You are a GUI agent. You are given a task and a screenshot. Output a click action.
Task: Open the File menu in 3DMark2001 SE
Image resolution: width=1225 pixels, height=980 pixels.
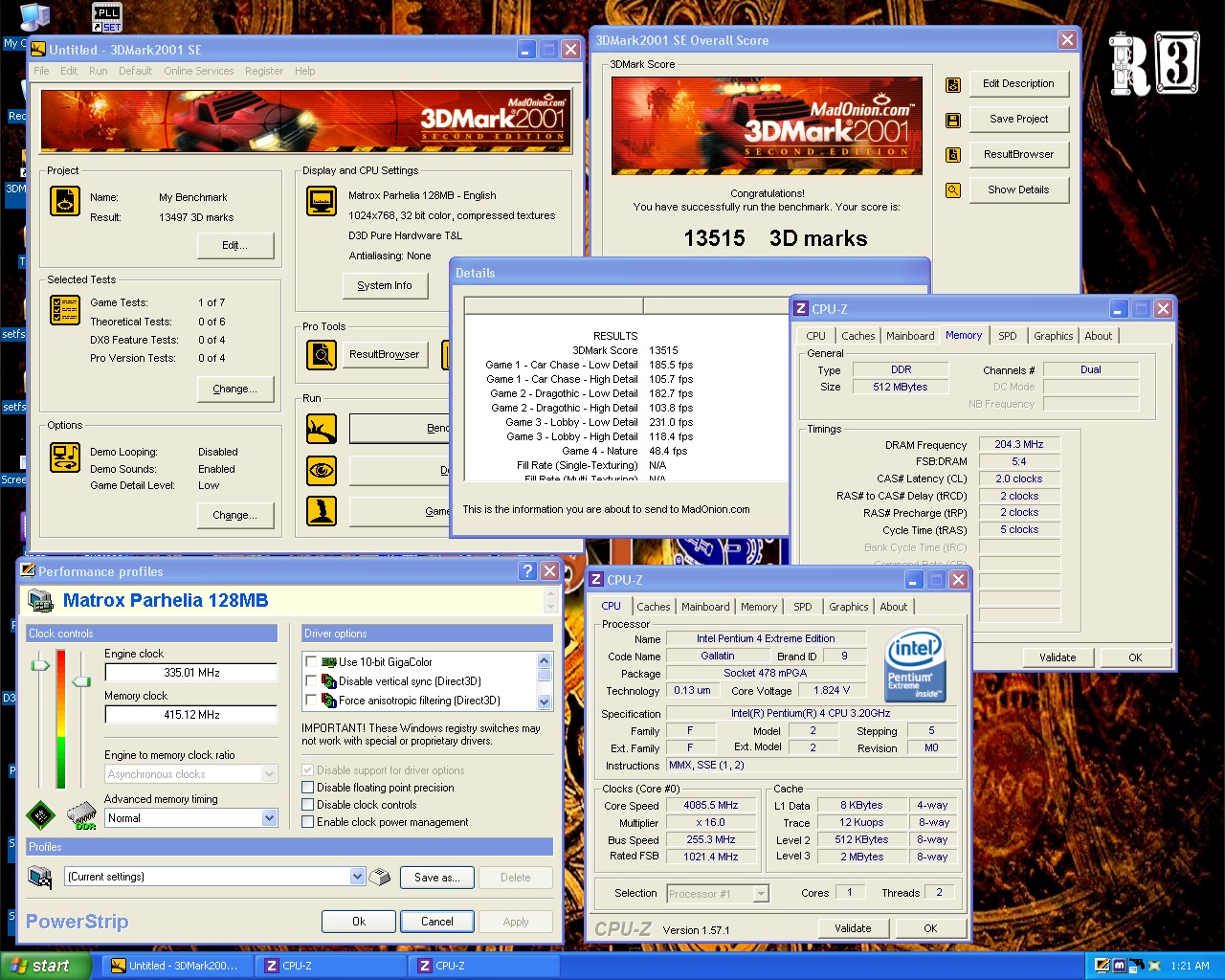click(41, 71)
